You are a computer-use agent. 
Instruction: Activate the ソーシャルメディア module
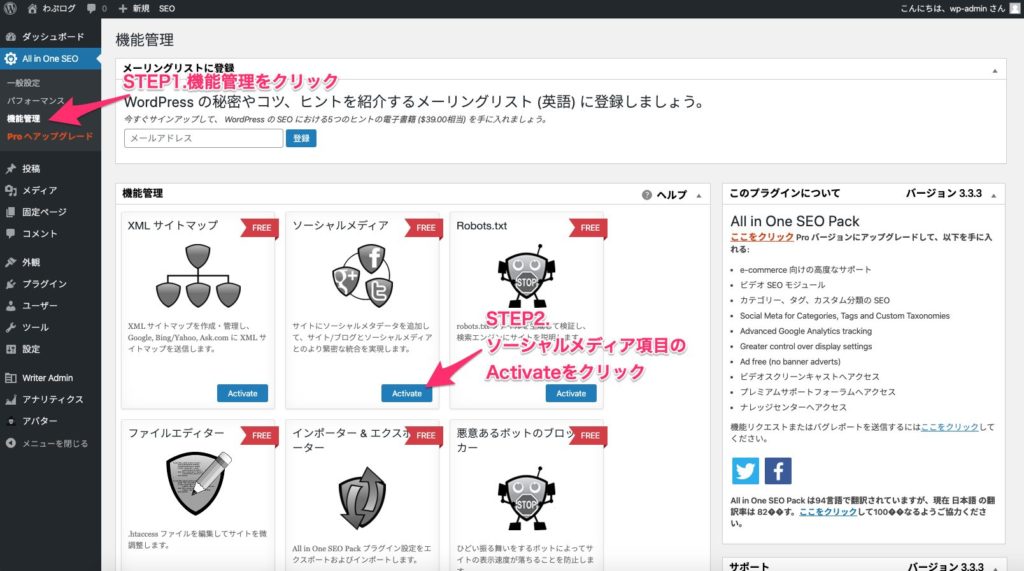pyautogui.click(x=407, y=393)
